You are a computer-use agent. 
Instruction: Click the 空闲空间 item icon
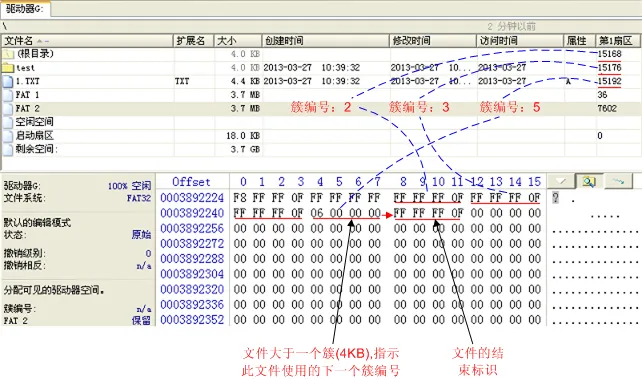(8, 122)
